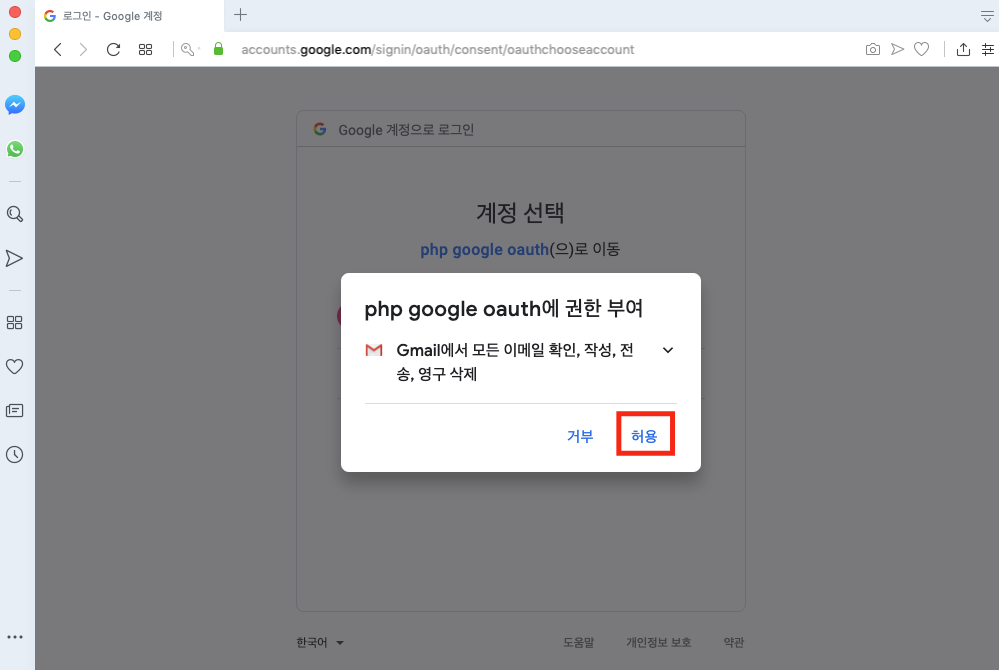Expand Gmail permission details chevron
Image resolution: width=999 pixels, height=670 pixels.
pos(668,350)
